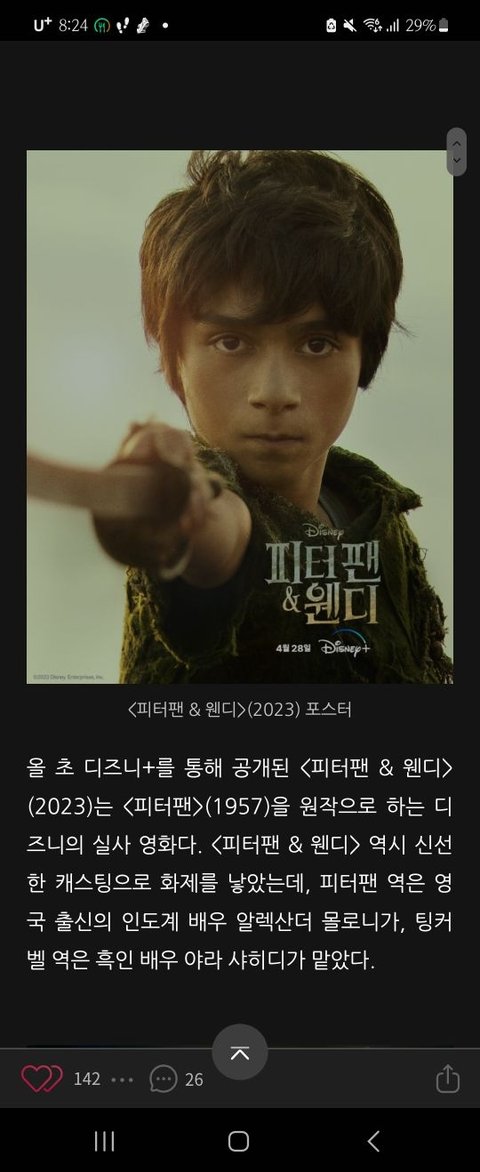The image size is (480, 1172).
Task: Open recent apps navigation button
Action: (104, 1141)
